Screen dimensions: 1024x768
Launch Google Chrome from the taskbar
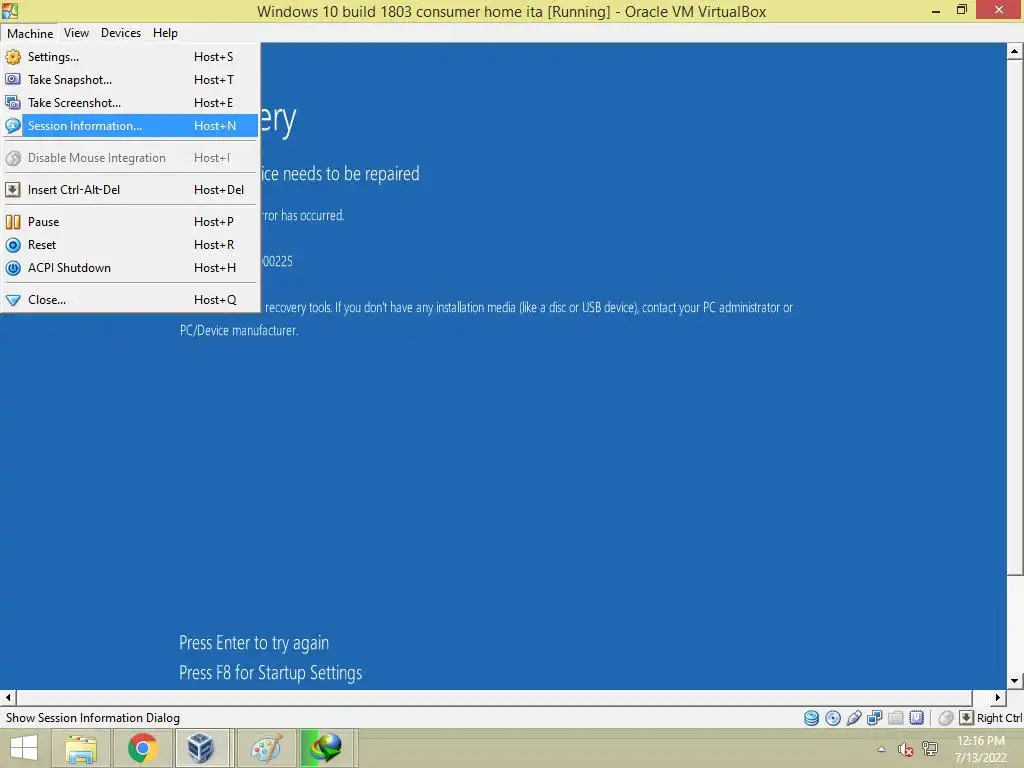pyautogui.click(x=142, y=748)
